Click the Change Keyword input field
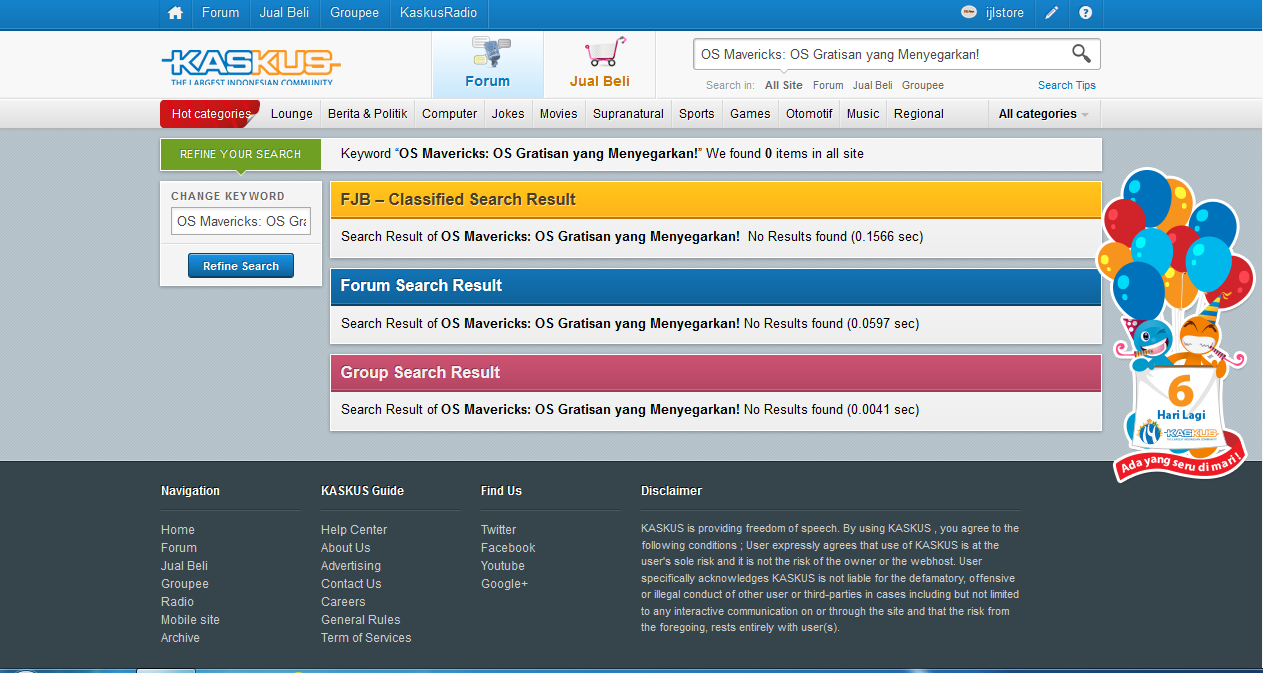 pyautogui.click(x=241, y=221)
